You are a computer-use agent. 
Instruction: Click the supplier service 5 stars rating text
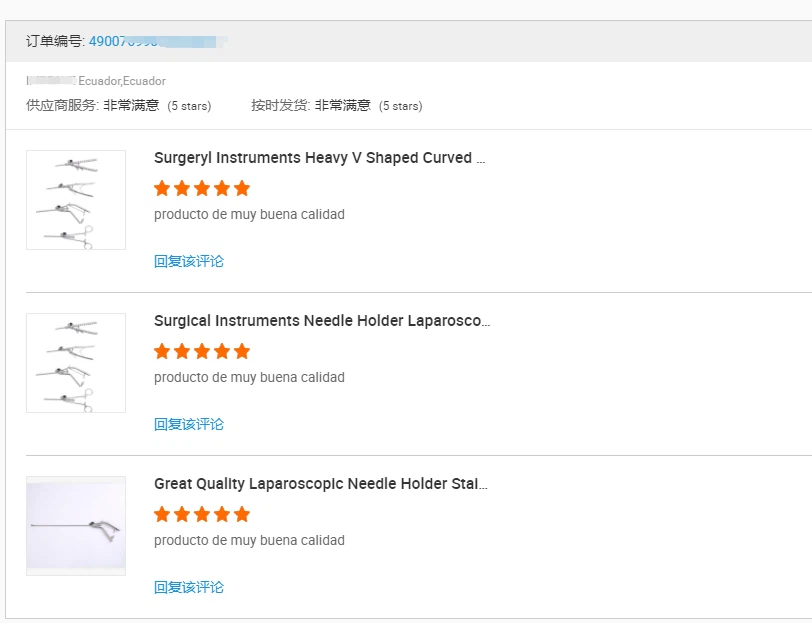[x=190, y=106]
